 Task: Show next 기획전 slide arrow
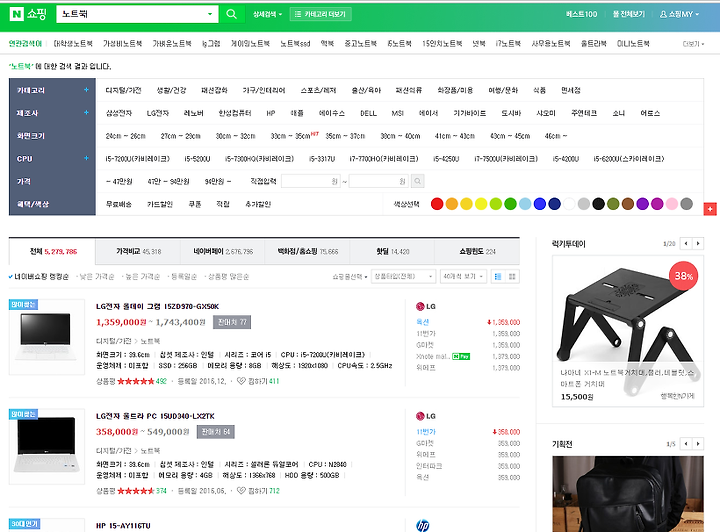(x=698, y=443)
